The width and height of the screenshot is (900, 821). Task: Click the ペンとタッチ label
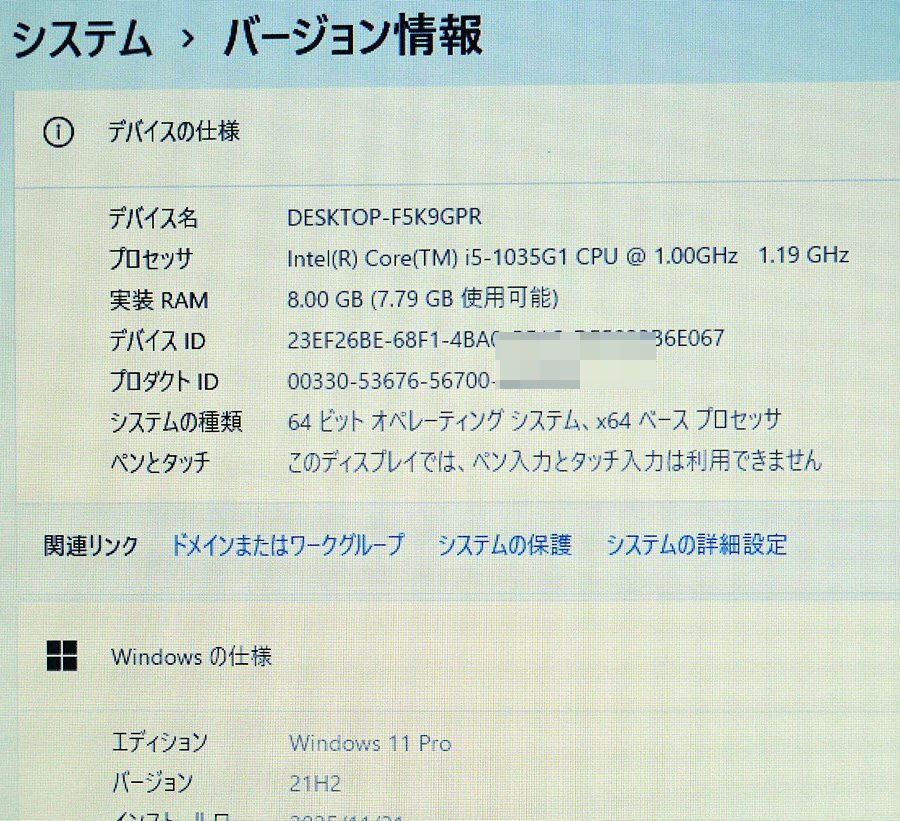click(x=160, y=462)
